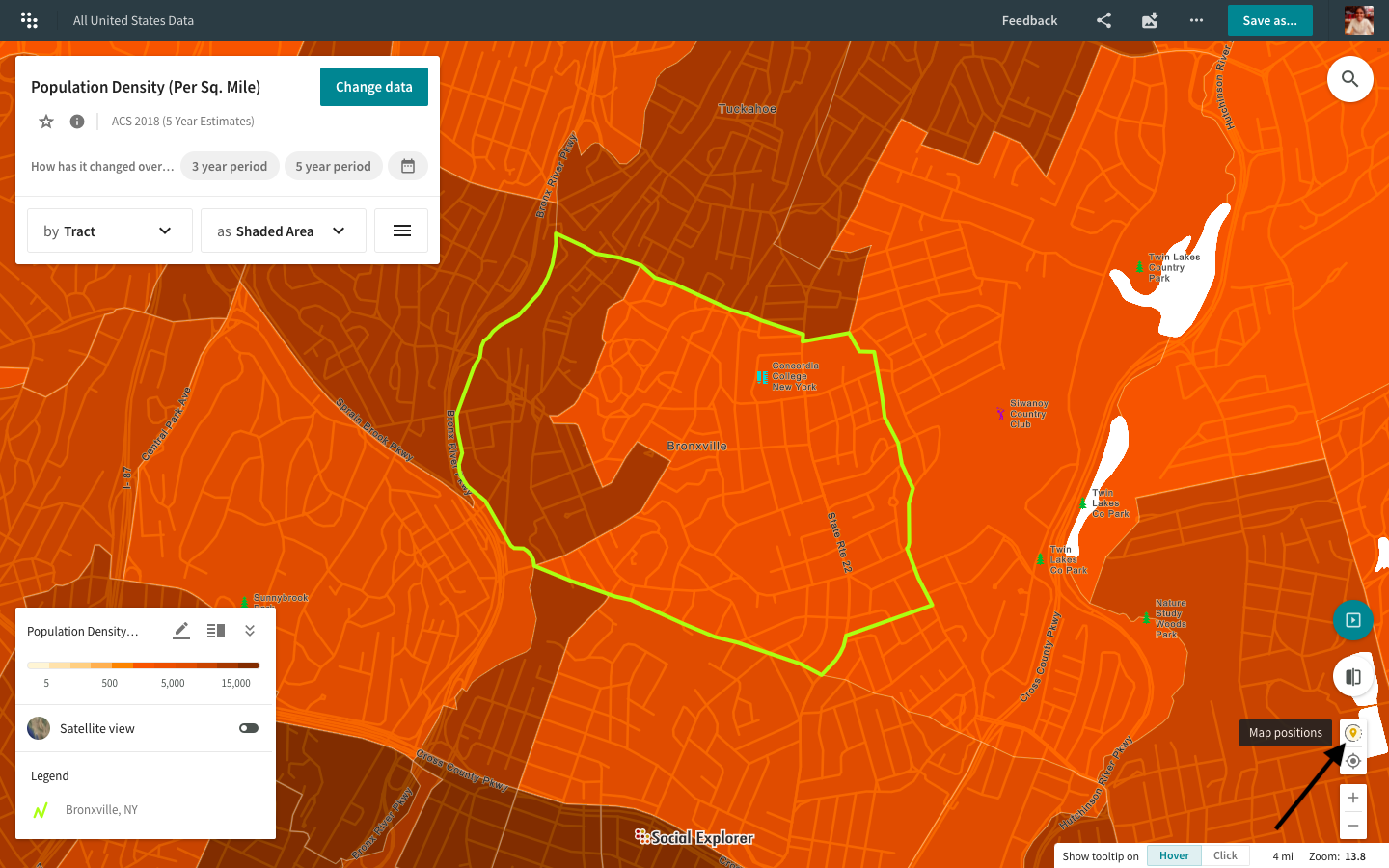Toggle Satellite view on
This screenshot has width=1389, height=868.
click(x=248, y=728)
